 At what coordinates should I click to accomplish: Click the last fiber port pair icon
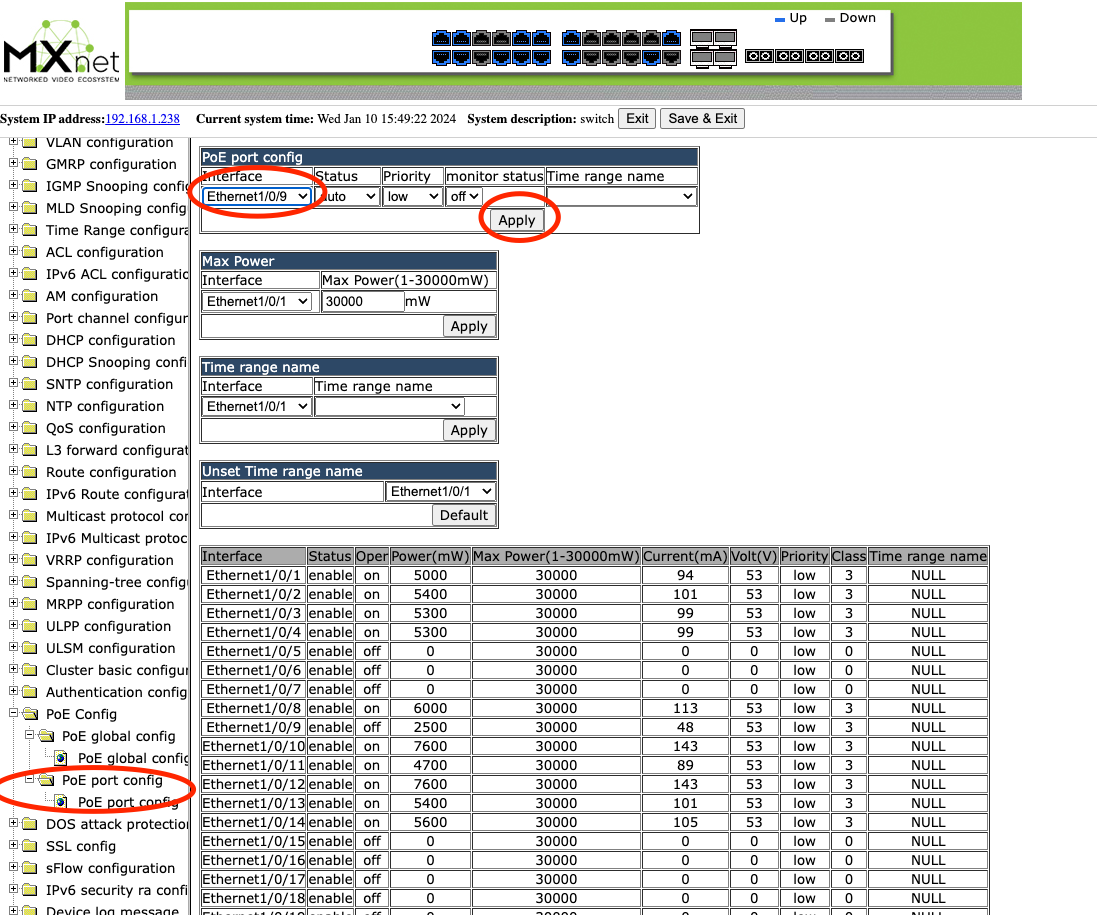(849, 56)
